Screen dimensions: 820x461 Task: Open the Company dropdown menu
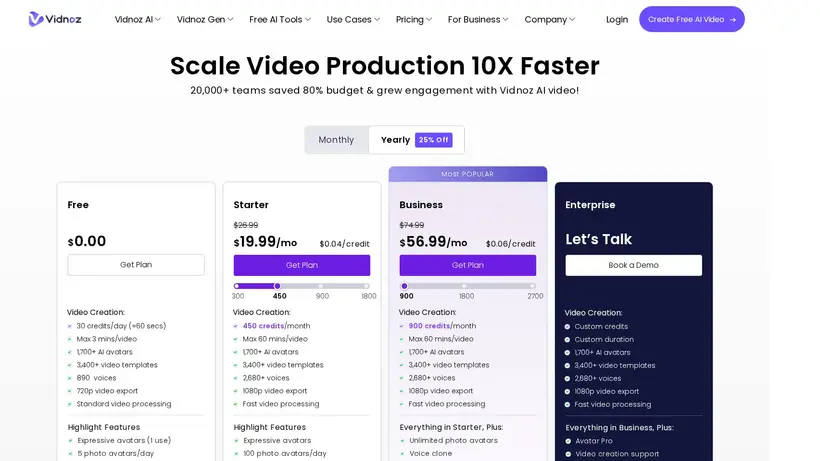click(x=550, y=19)
